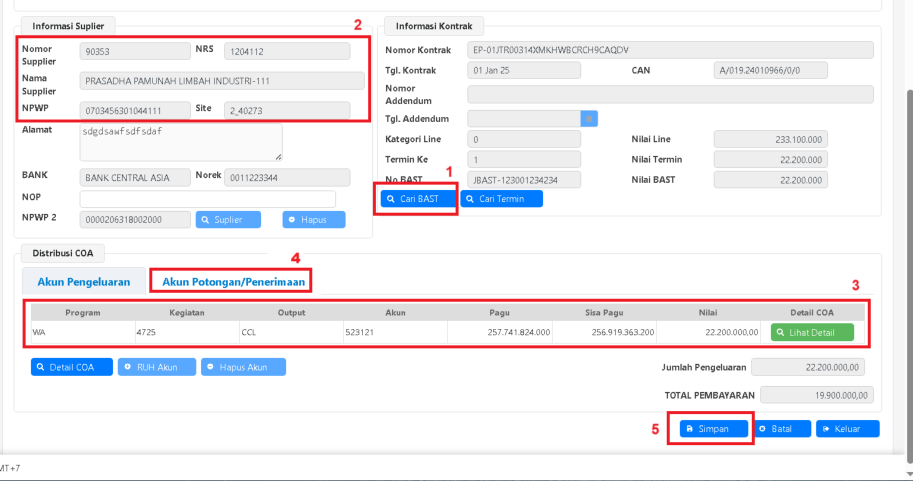Screen dimensions: 913x481
Task: Save the form with Simpan
Action: click(714, 428)
